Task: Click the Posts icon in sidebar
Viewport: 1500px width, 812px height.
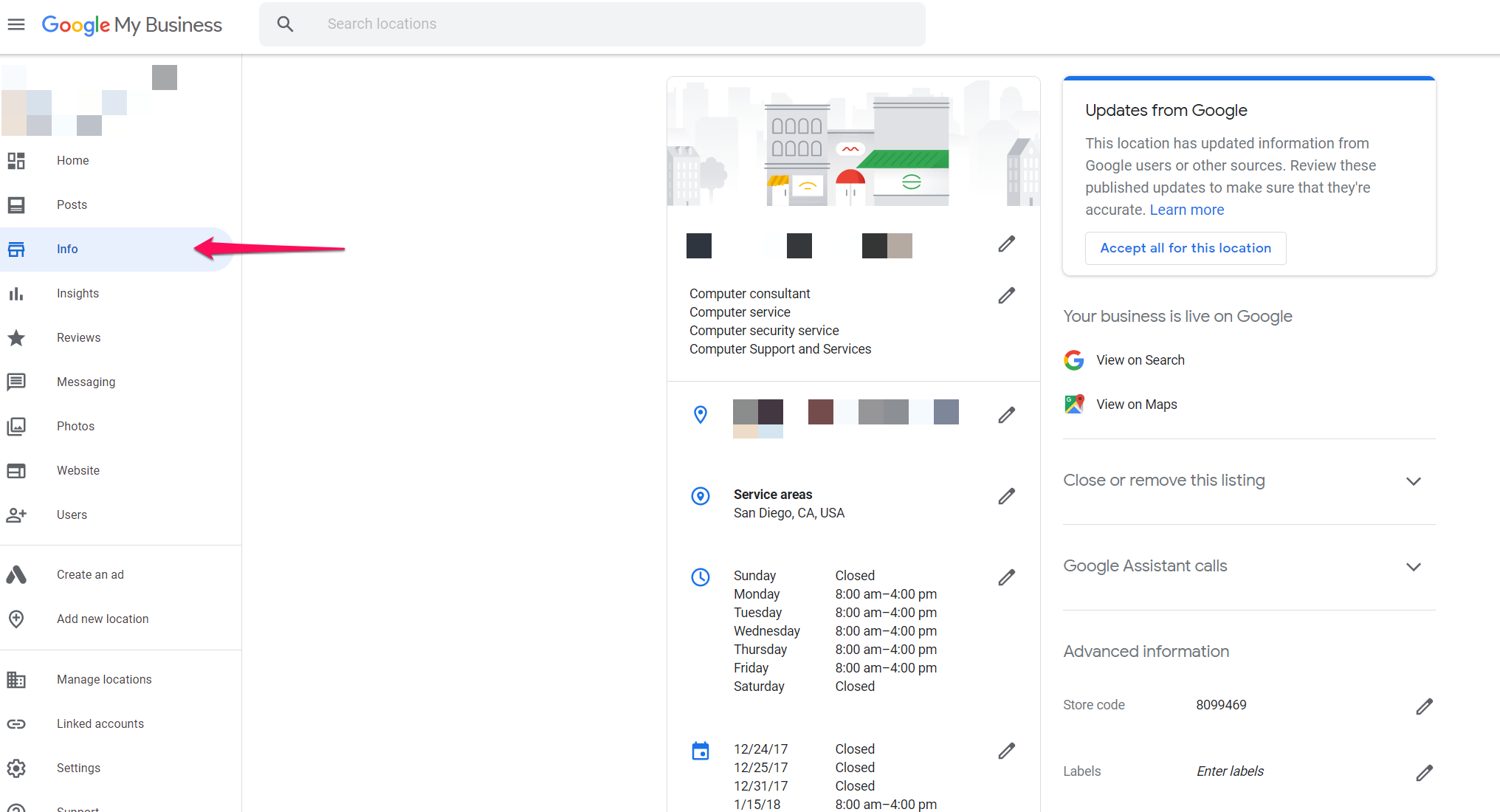Action: point(16,204)
